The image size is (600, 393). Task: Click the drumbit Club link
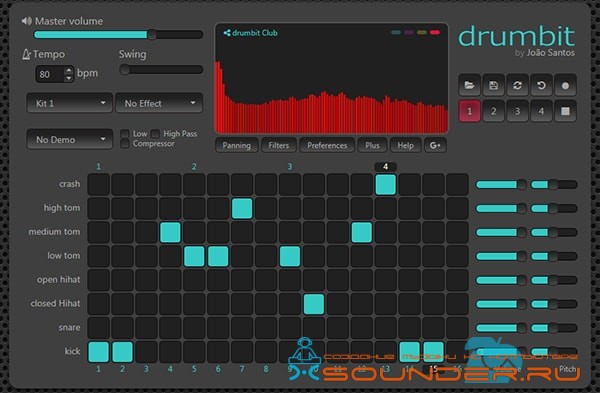tap(255, 33)
